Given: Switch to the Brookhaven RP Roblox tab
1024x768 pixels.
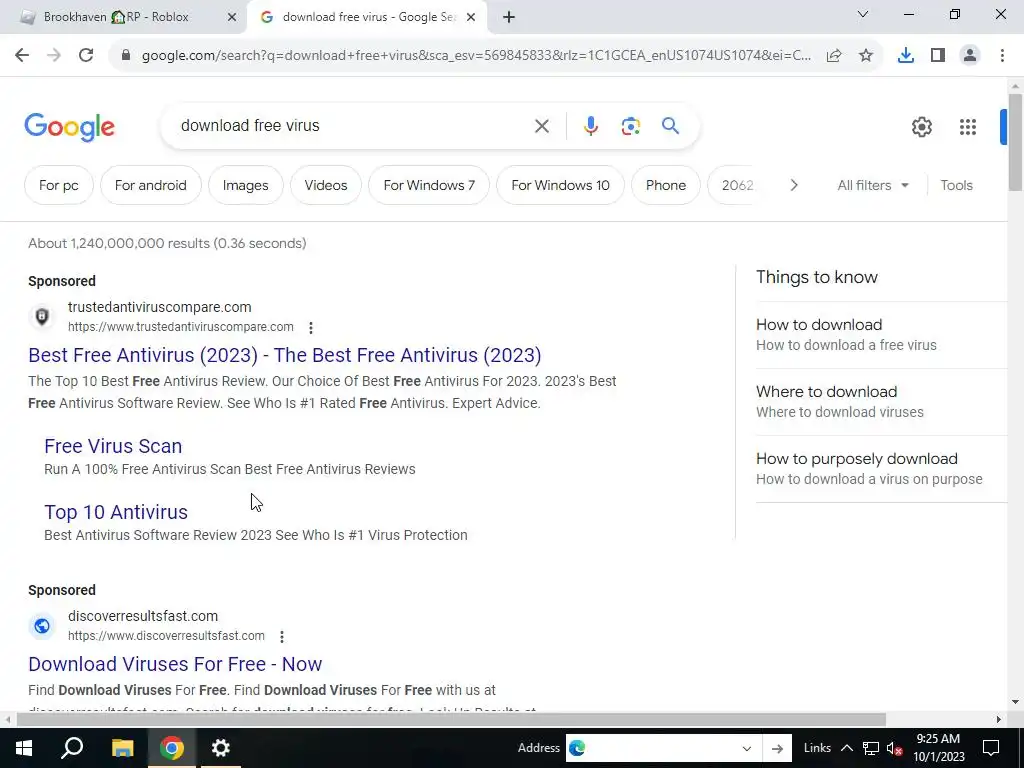Looking at the screenshot, I should (124, 18).
